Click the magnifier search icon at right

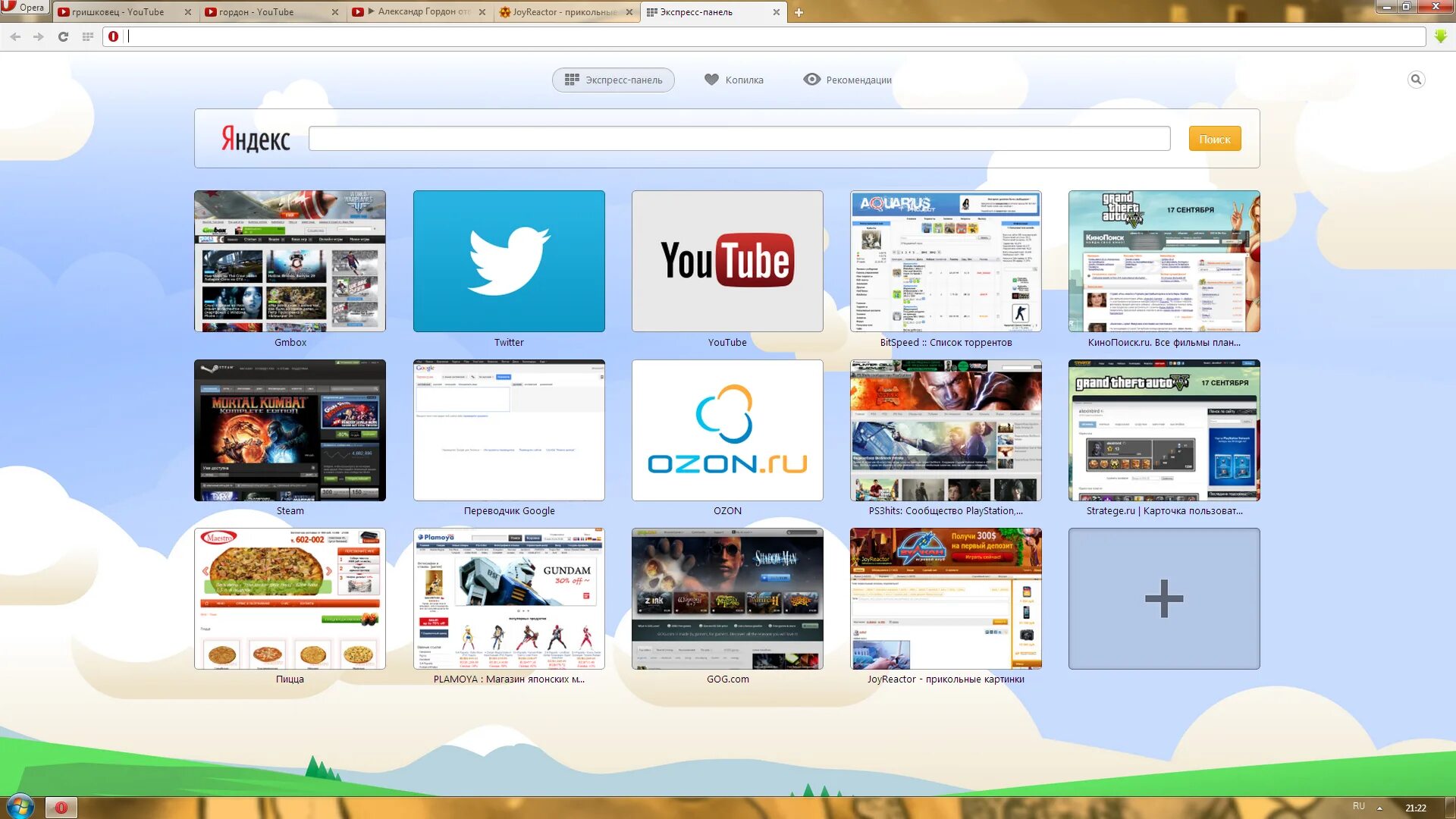pyautogui.click(x=1416, y=80)
